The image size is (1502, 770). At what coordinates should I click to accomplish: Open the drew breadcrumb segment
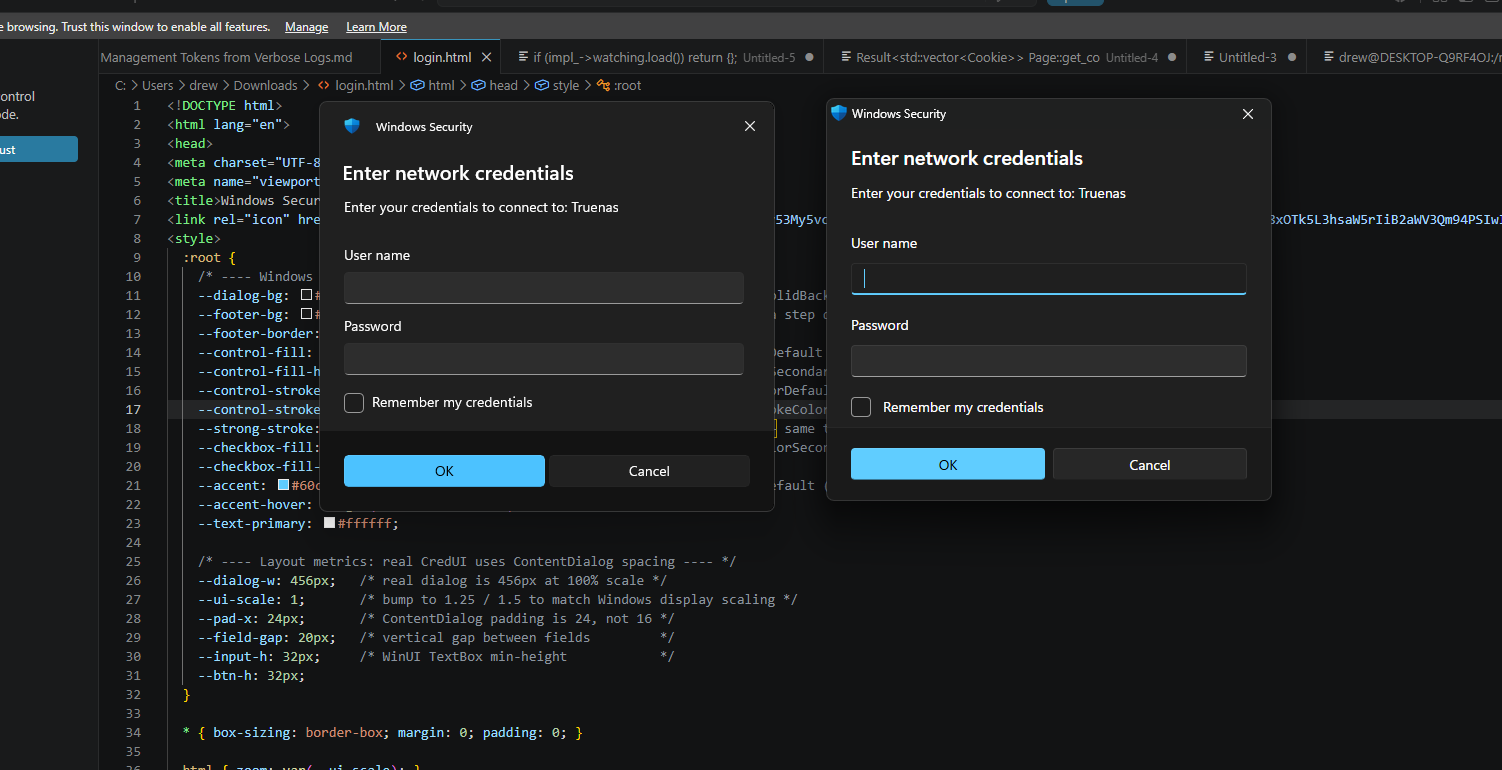pos(203,85)
